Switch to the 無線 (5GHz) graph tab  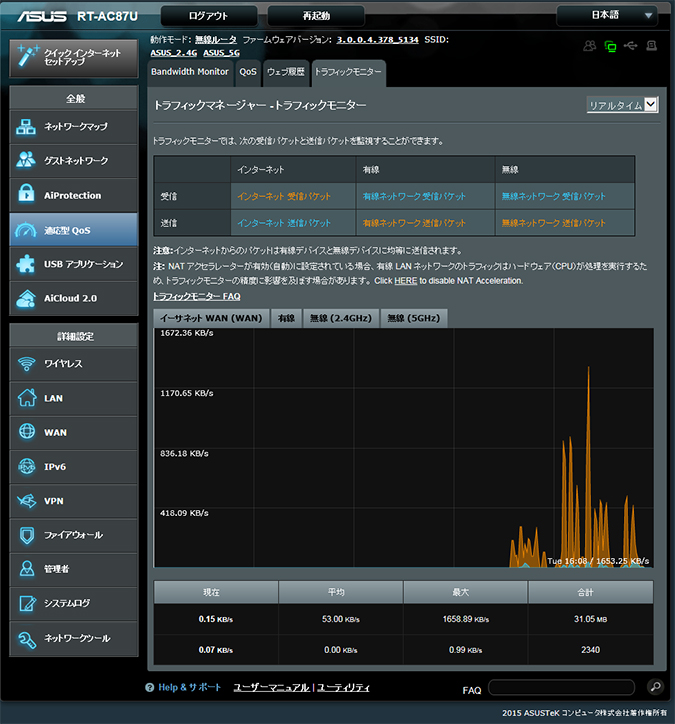(x=414, y=318)
